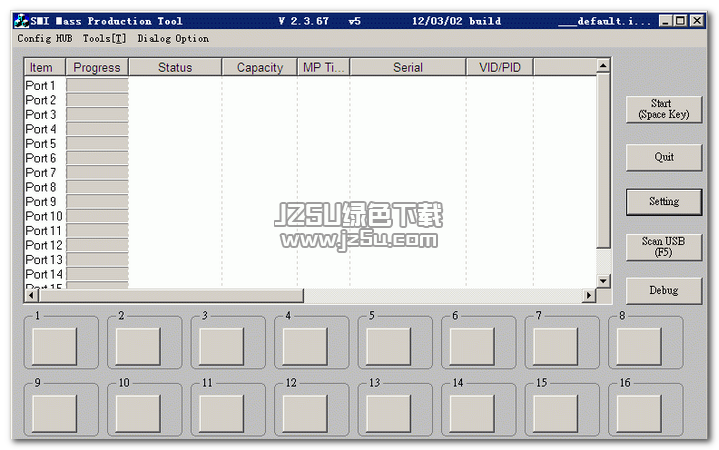Select the Port 1 row
The width and height of the screenshot is (719, 450).
(310, 85)
